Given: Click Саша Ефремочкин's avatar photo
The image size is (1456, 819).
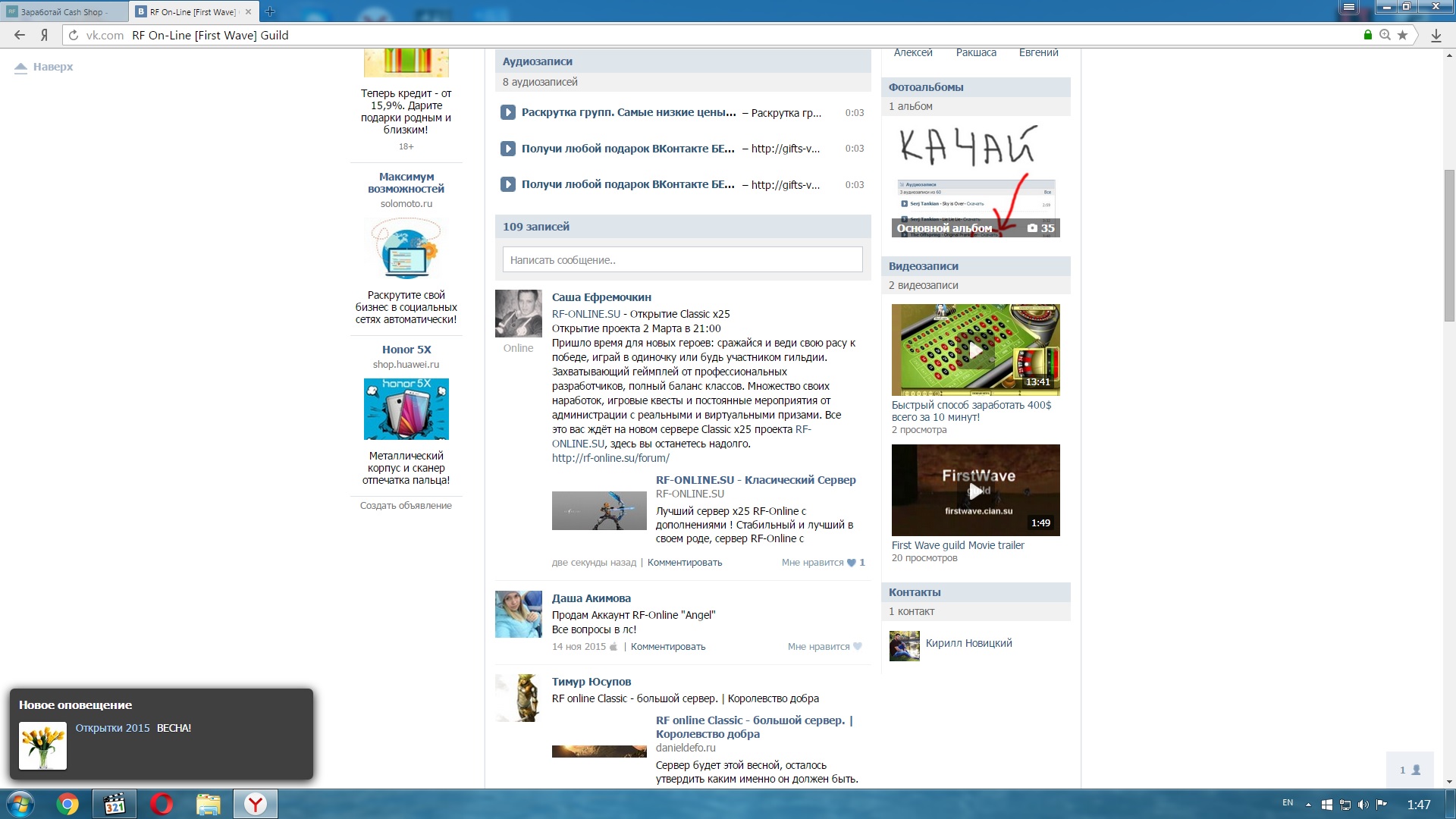Looking at the screenshot, I should tap(519, 313).
